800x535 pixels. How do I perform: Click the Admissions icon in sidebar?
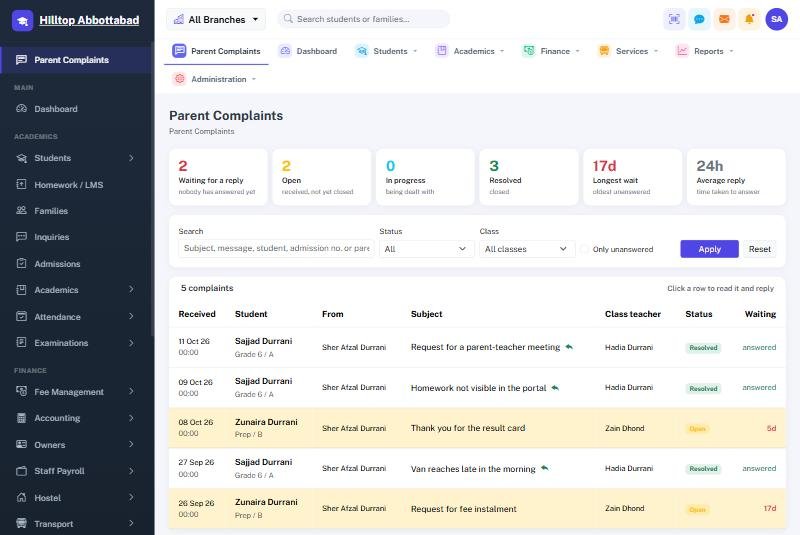[x=21, y=264]
